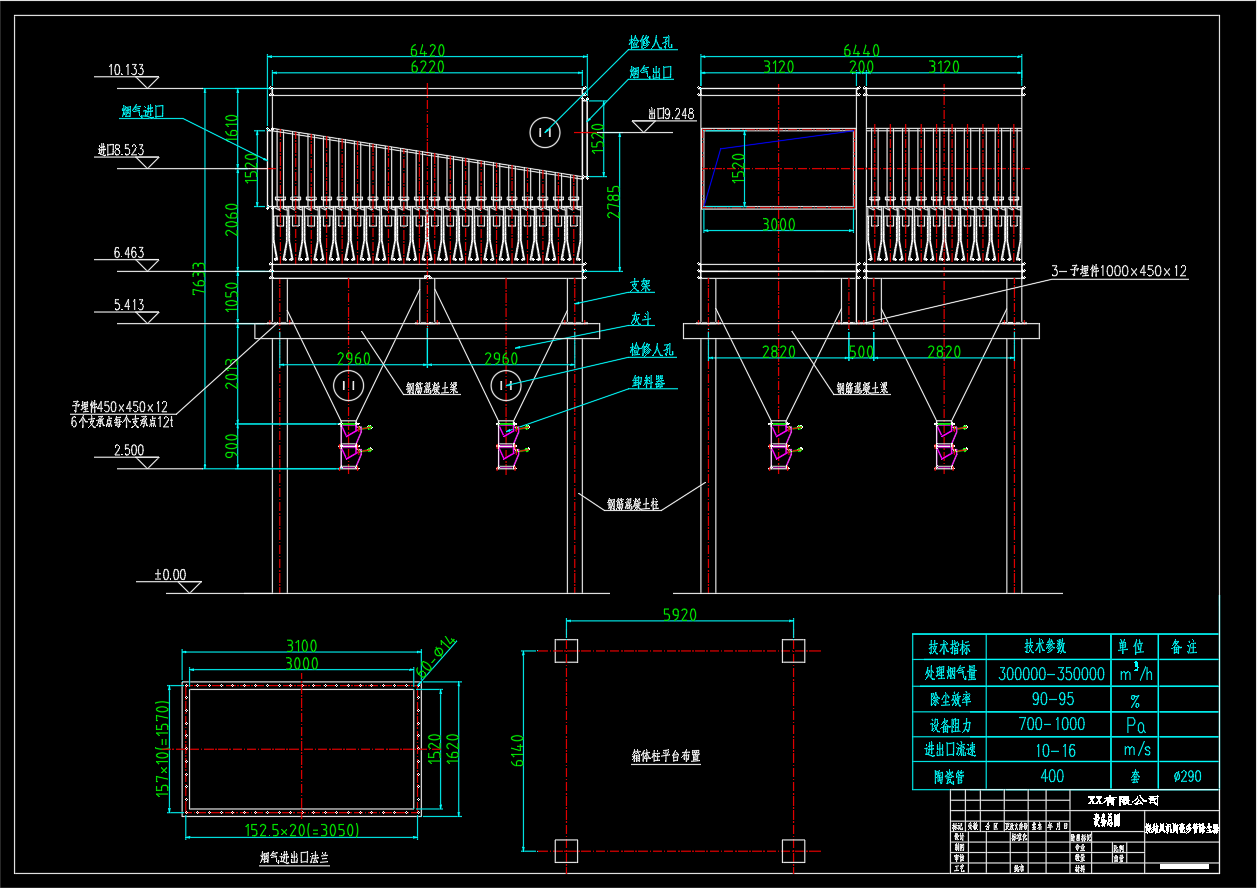Click the 2.500 elevation marker
Image resolution: width=1257 pixels, height=888 pixels.
click(x=127, y=450)
